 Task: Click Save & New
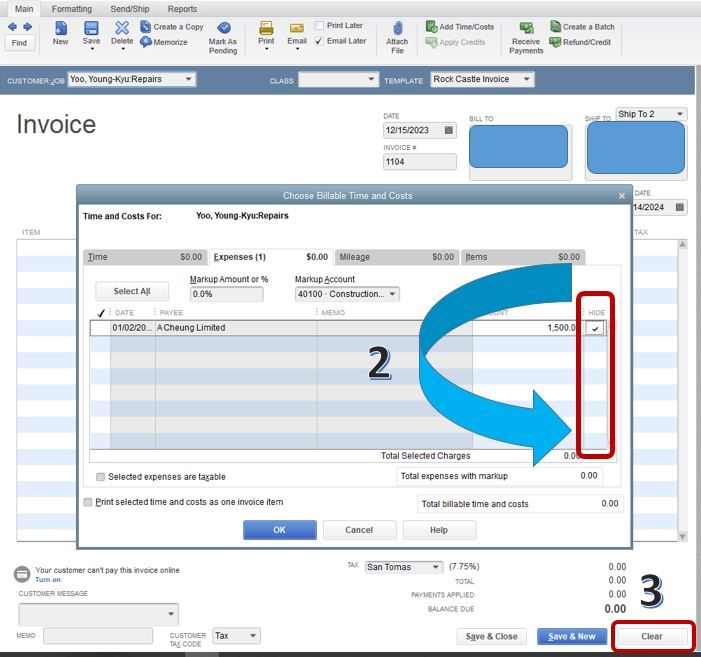(572, 636)
